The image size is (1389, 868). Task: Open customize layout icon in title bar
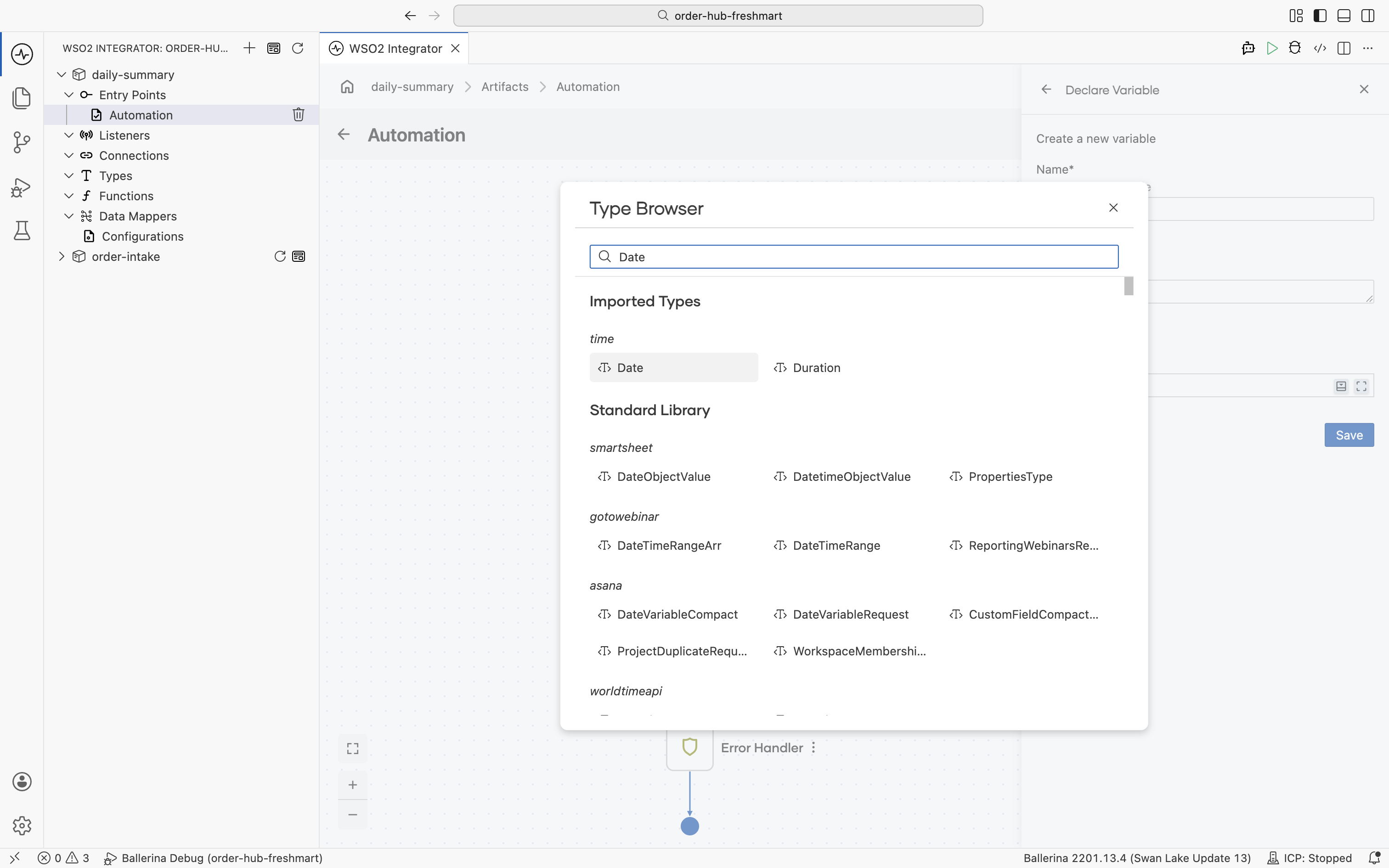coord(1296,16)
